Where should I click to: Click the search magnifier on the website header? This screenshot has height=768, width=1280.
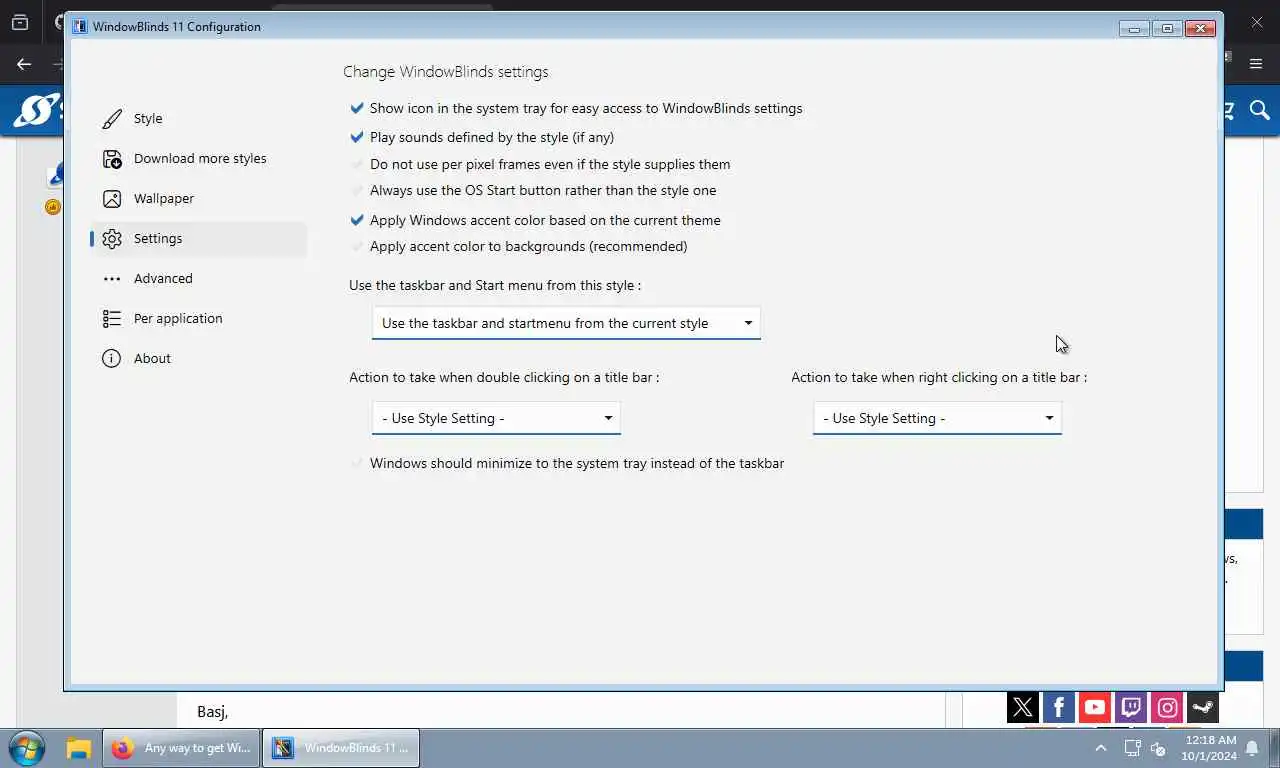coord(1259,110)
